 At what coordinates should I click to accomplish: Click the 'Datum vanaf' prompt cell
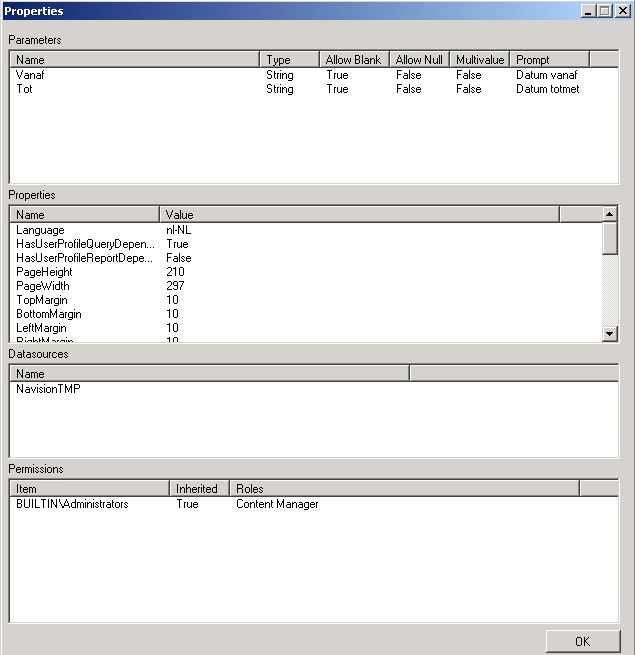click(546, 75)
